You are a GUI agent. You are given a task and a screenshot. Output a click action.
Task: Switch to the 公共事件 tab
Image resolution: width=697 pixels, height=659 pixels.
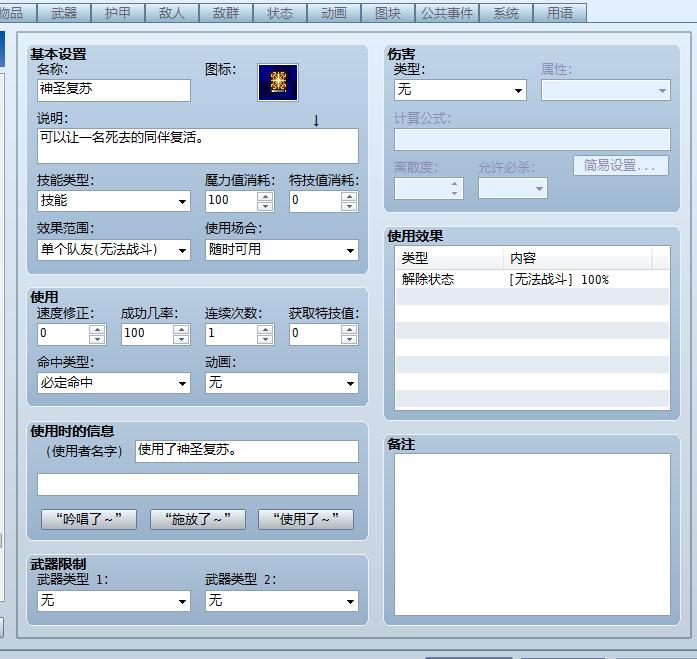(x=447, y=13)
